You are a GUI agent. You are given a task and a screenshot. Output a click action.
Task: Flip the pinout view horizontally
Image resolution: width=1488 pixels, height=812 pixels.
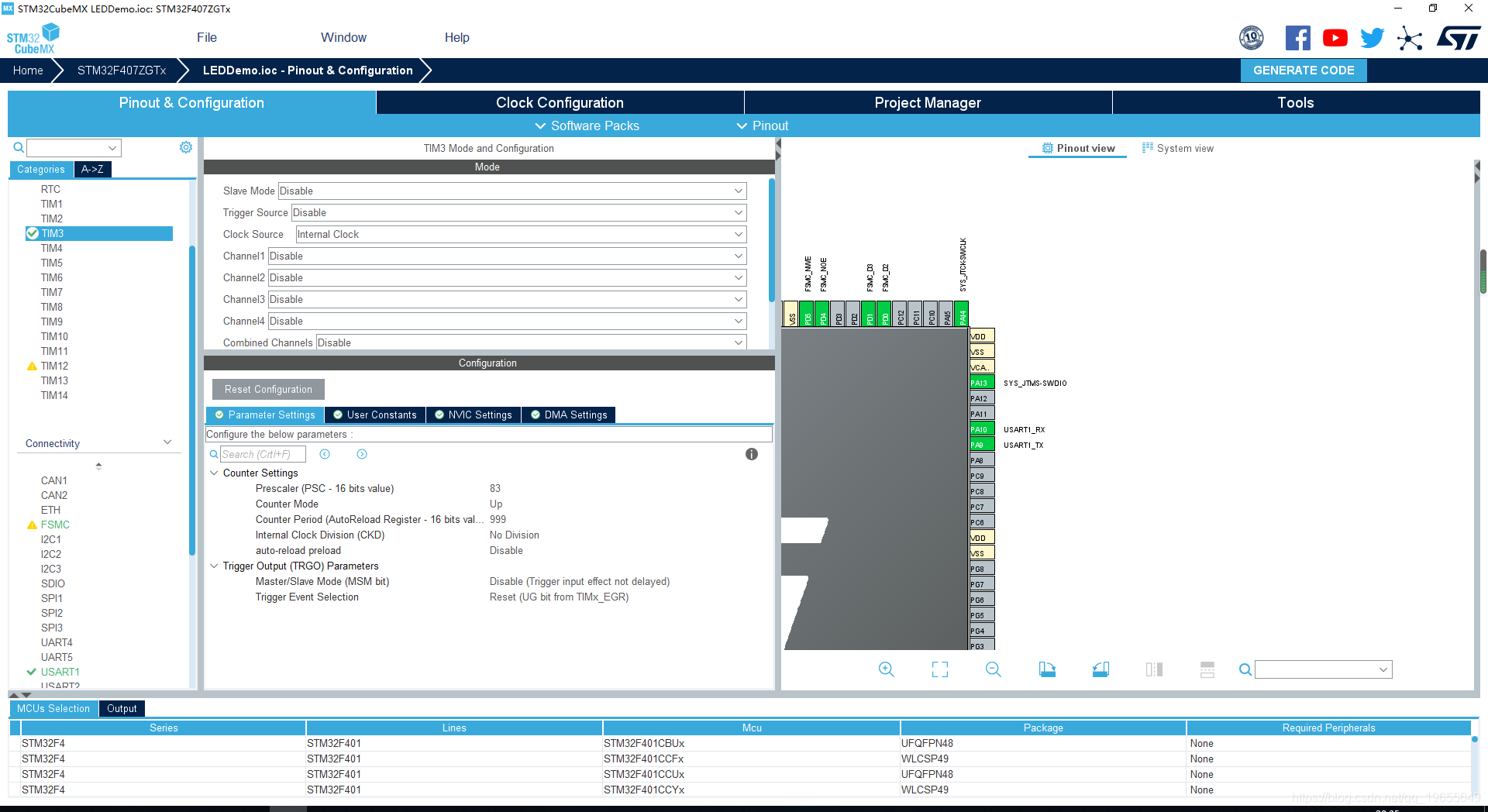[1154, 669]
